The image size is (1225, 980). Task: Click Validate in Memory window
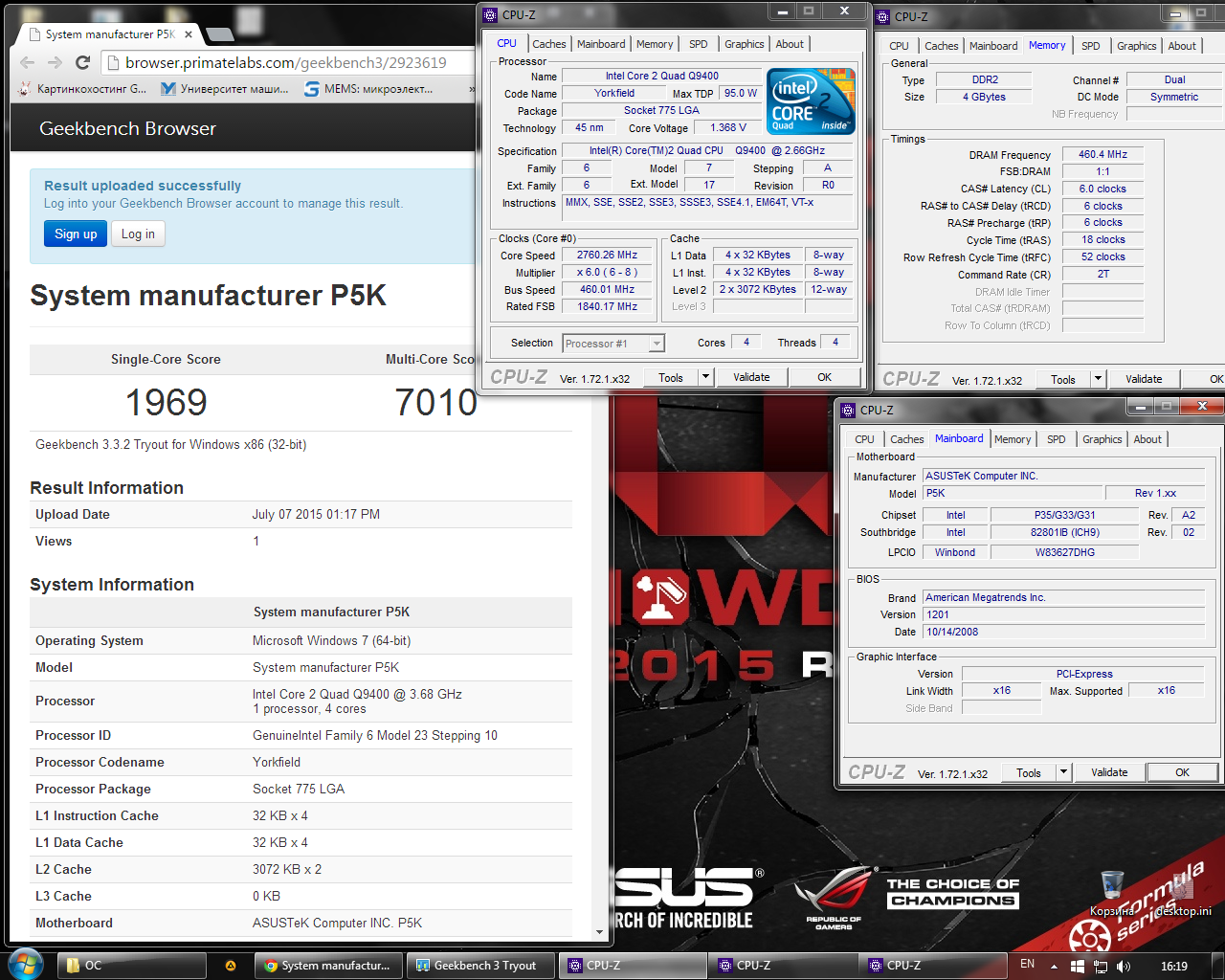click(x=1144, y=379)
